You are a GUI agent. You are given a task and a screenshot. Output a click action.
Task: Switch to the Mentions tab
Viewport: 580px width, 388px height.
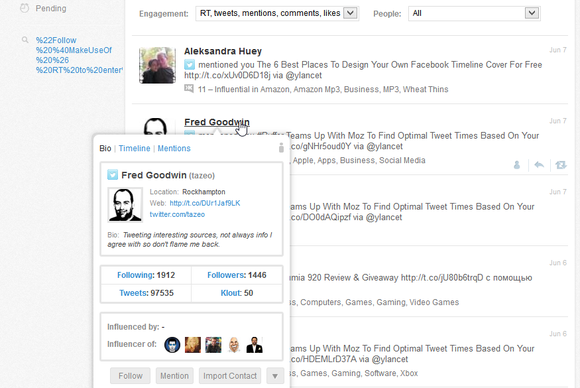click(x=174, y=148)
